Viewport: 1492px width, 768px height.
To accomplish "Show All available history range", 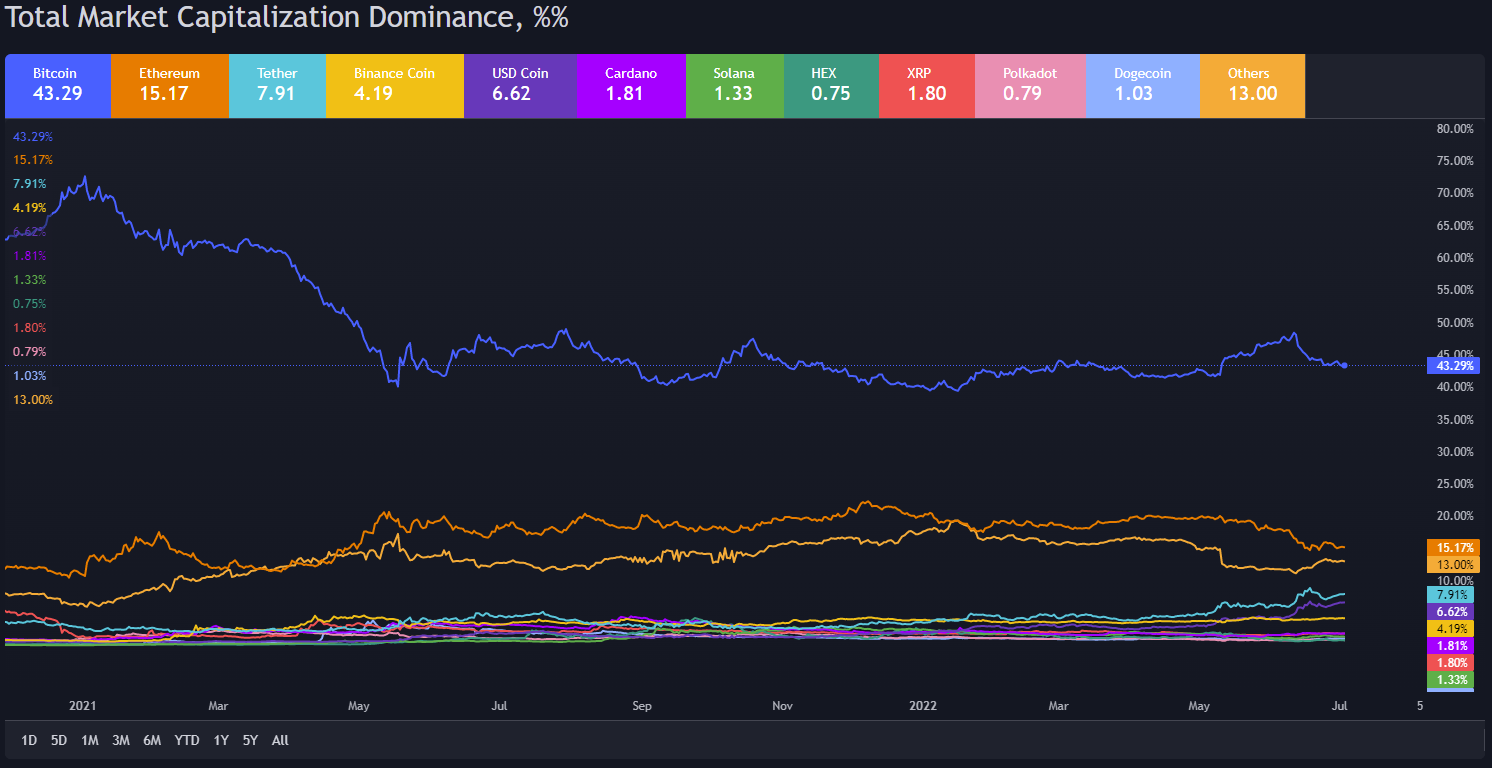I will [x=281, y=741].
